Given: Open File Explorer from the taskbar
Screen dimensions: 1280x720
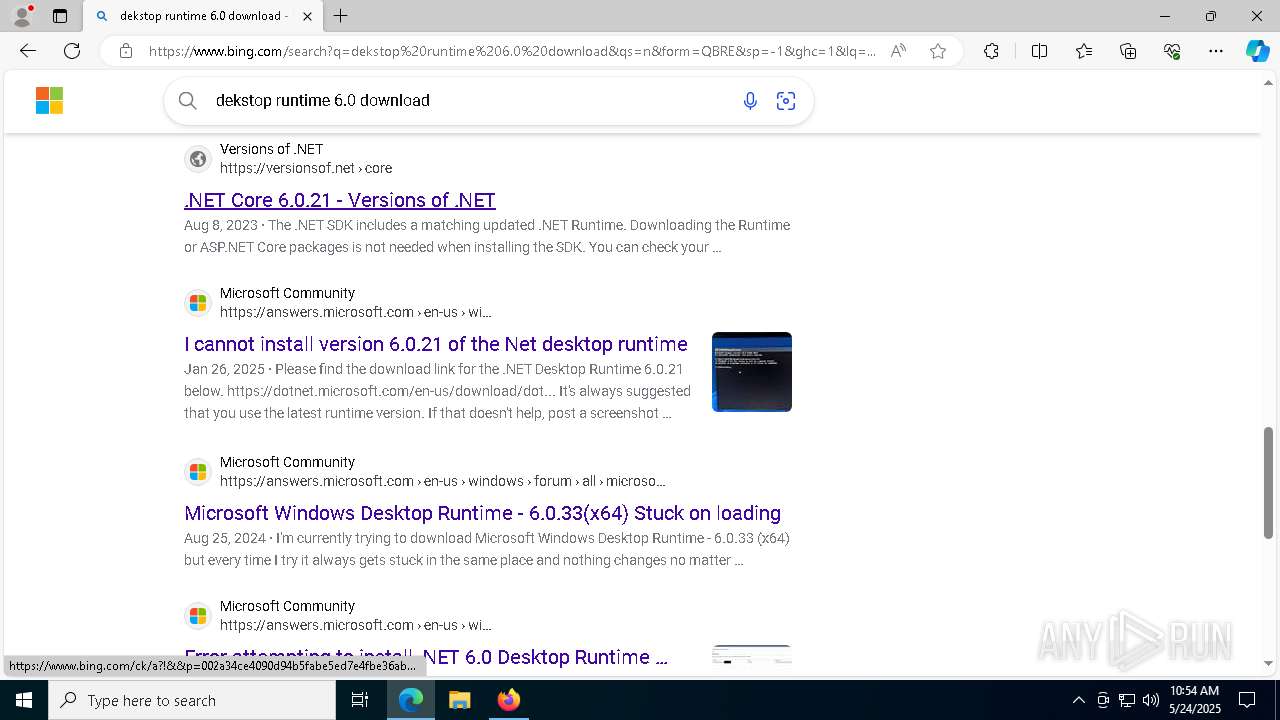Looking at the screenshot, I should tap(459, 700).
